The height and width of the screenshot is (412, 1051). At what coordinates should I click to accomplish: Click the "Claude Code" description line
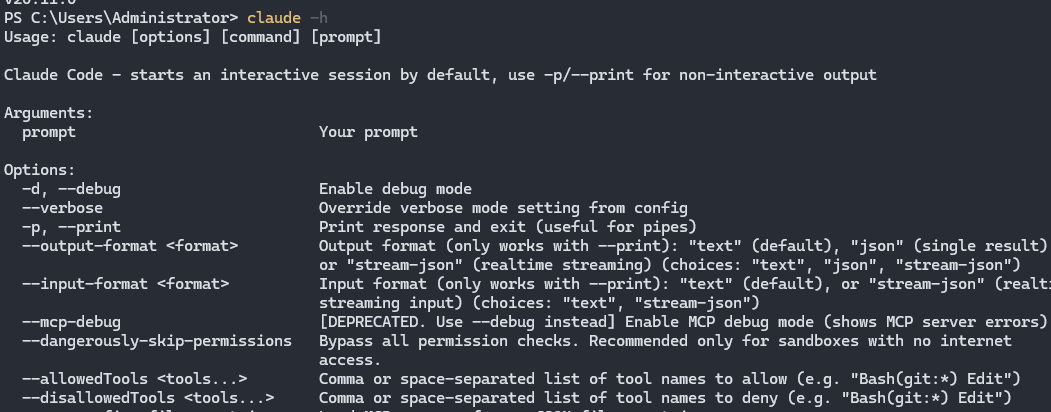tap(440, 75)
